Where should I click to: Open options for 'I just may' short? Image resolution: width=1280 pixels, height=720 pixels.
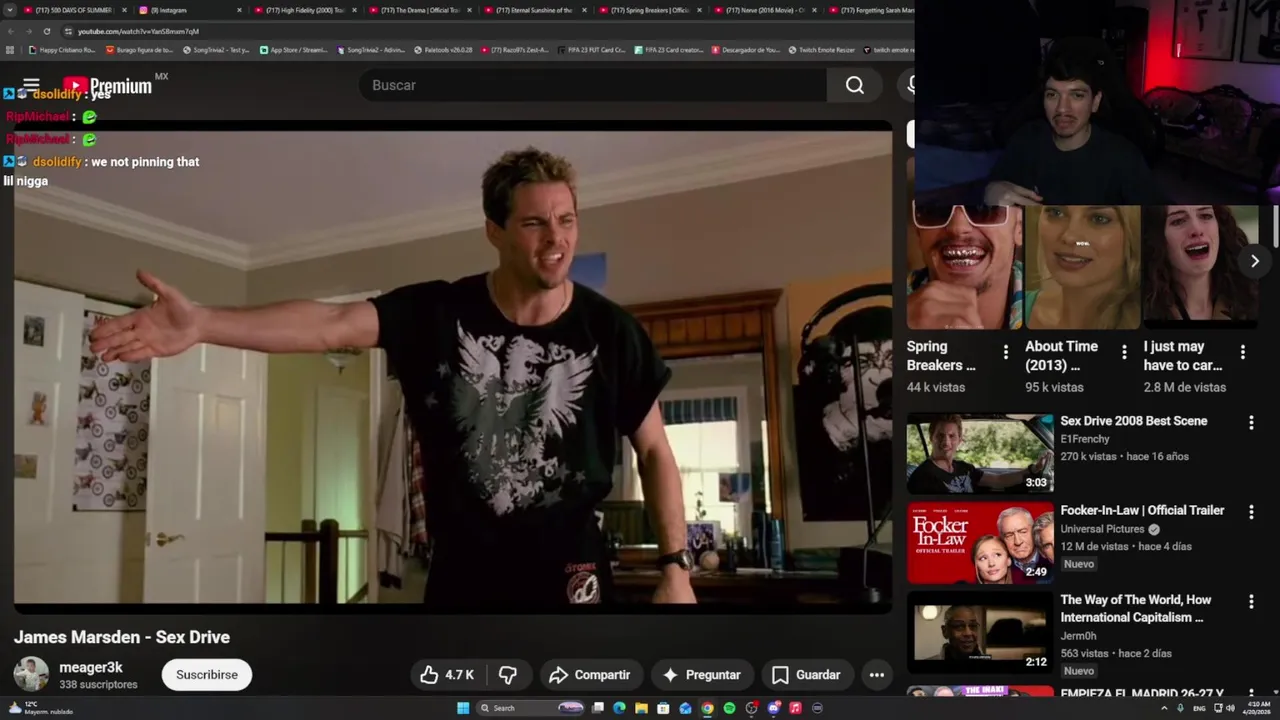tap(1242, 352)
